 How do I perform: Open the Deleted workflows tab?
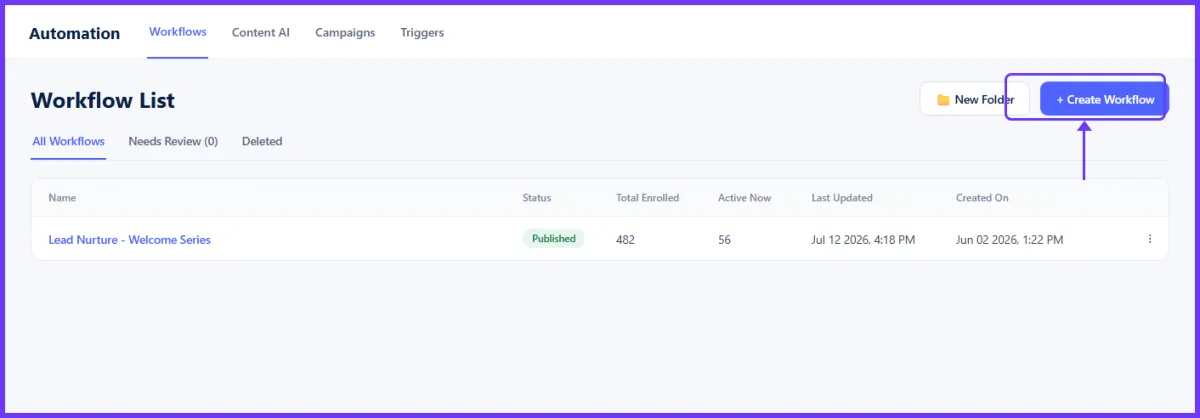pyautogui.click(x=262, y=141)
